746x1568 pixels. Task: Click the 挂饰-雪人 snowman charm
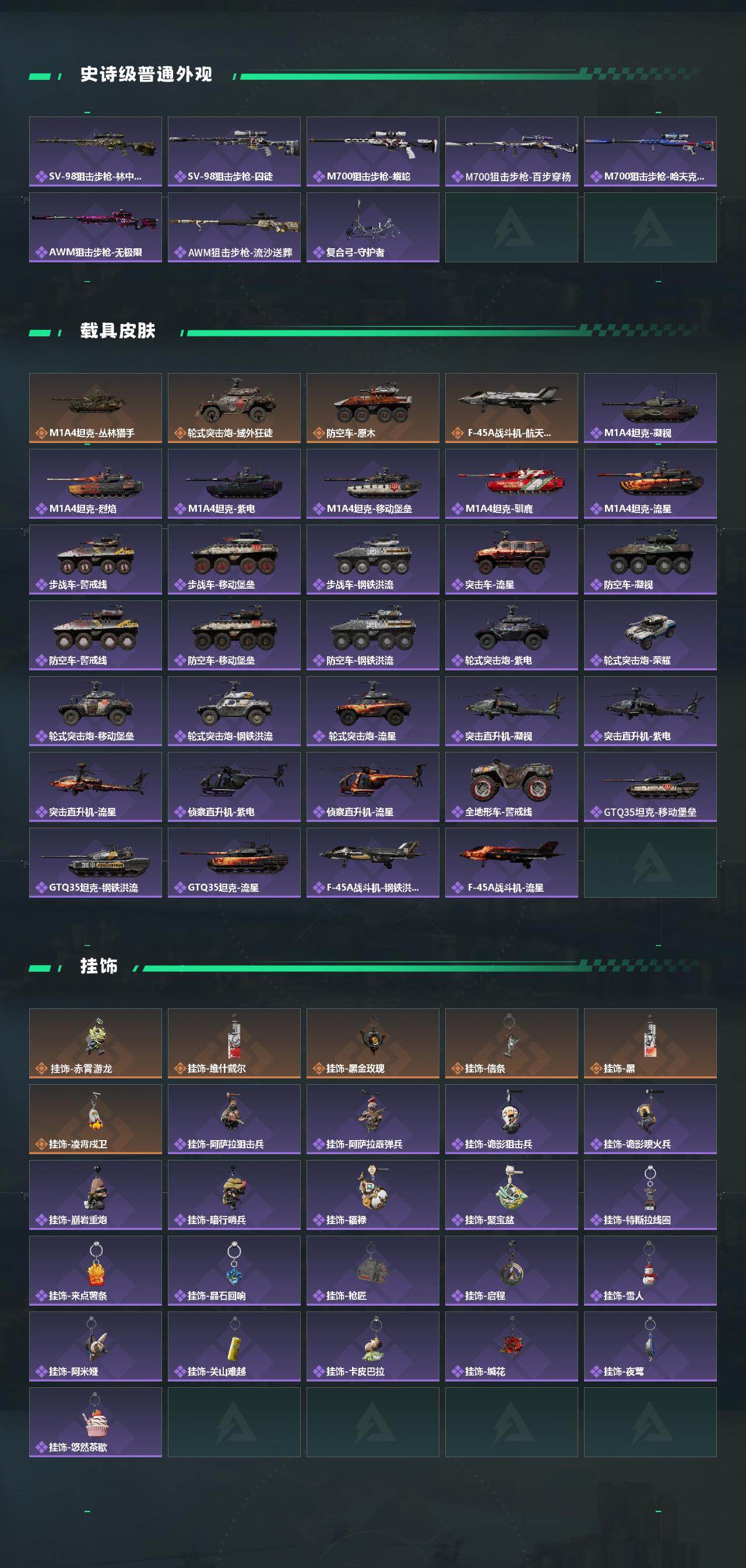650,1271
